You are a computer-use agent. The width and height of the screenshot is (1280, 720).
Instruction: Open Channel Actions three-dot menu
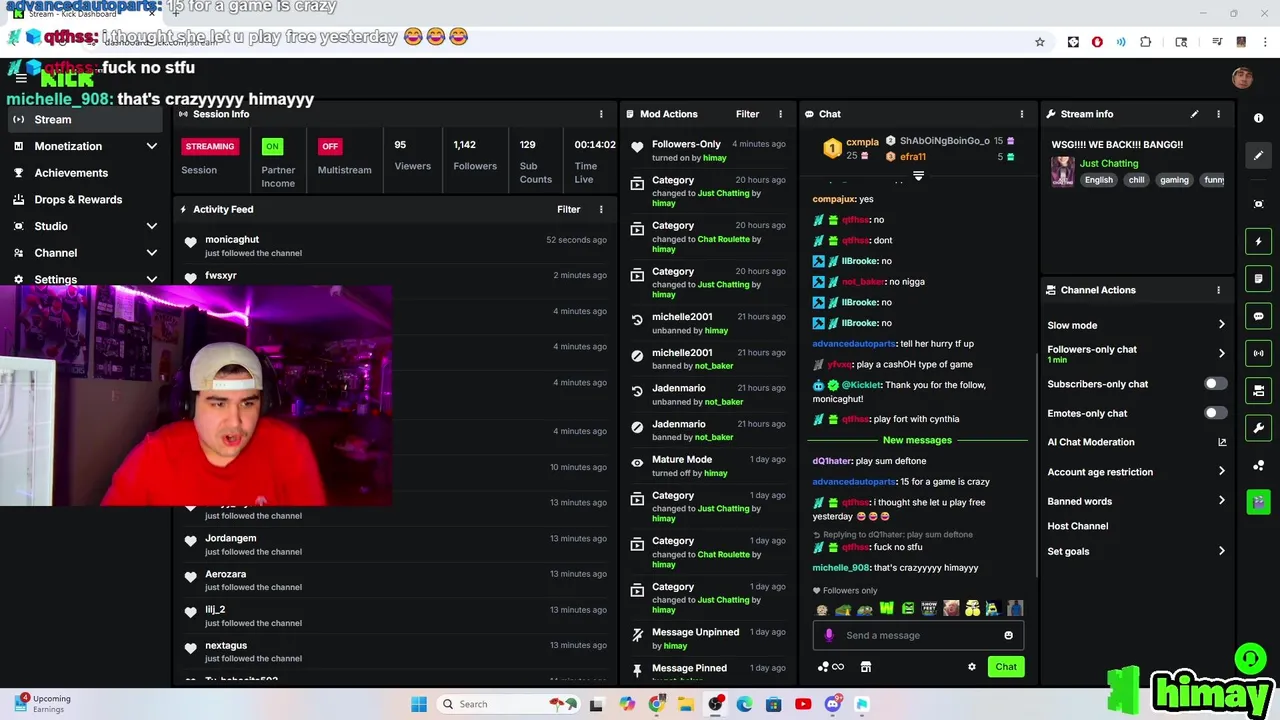[x=1218, y=290]
